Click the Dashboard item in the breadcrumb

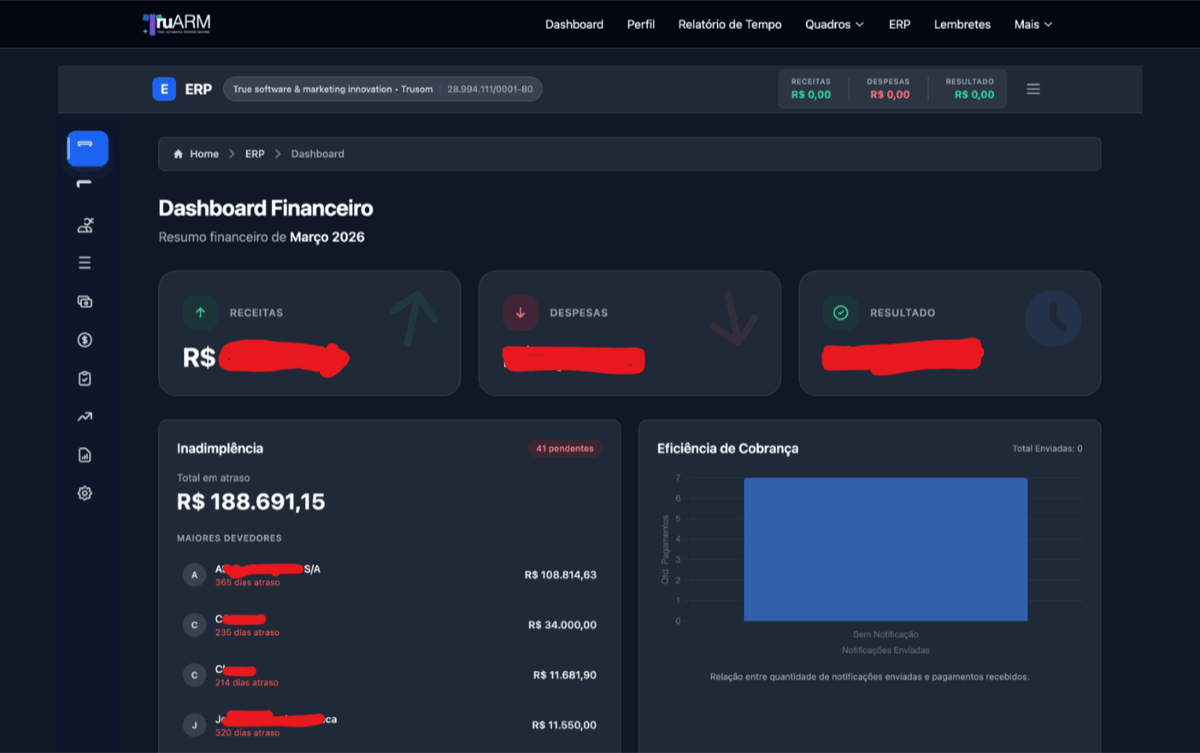[x=317, y=154]
